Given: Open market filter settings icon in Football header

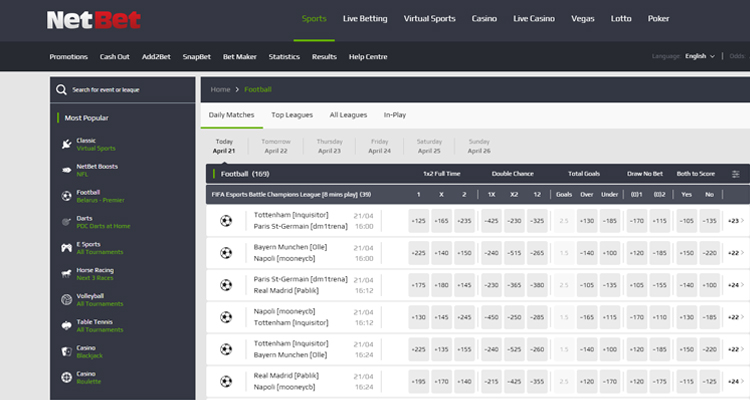Looking at the screenshot, I should pyautogui.click(x=736, y=174).
